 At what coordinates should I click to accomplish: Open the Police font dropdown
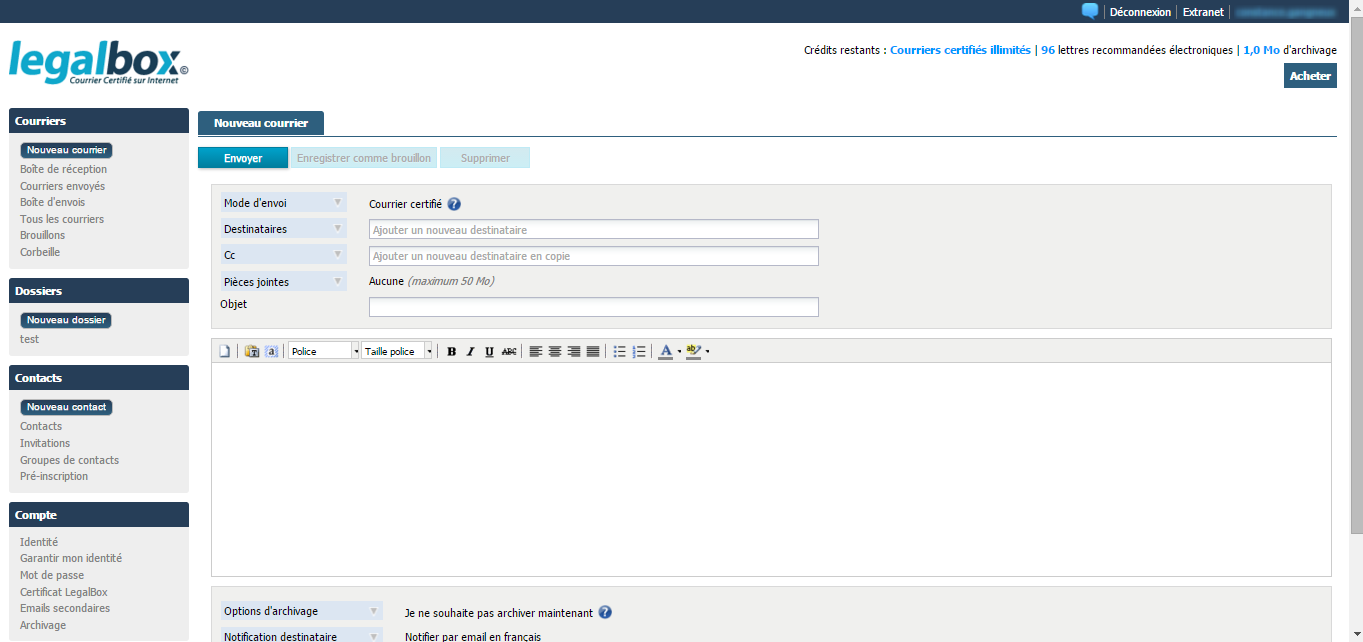(x=324, y=351)
